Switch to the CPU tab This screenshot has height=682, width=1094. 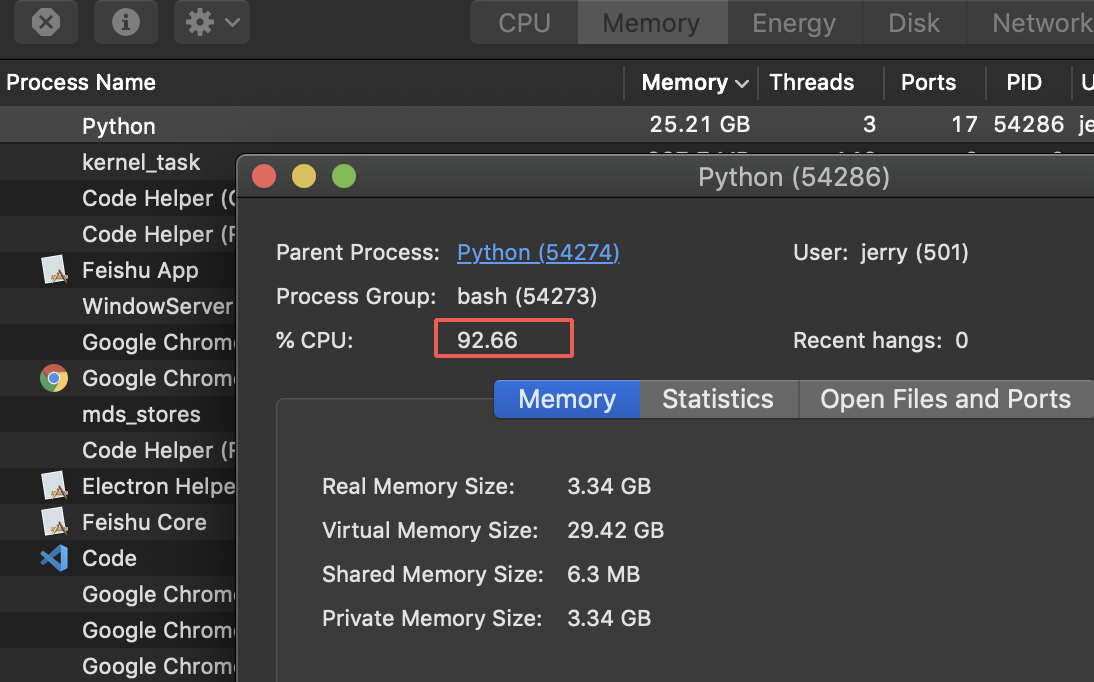pos(523,22)
